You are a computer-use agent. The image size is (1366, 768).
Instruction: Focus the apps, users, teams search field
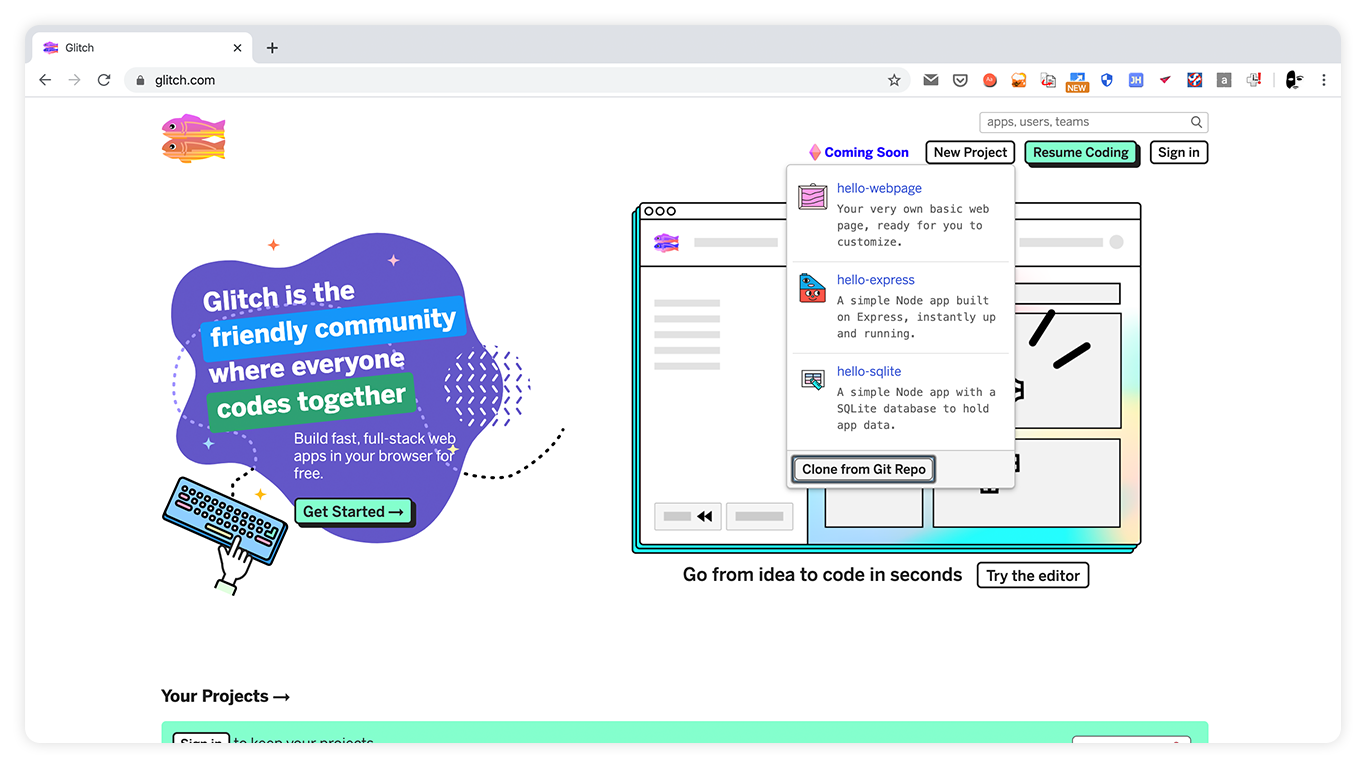[x=1094, y=122]
